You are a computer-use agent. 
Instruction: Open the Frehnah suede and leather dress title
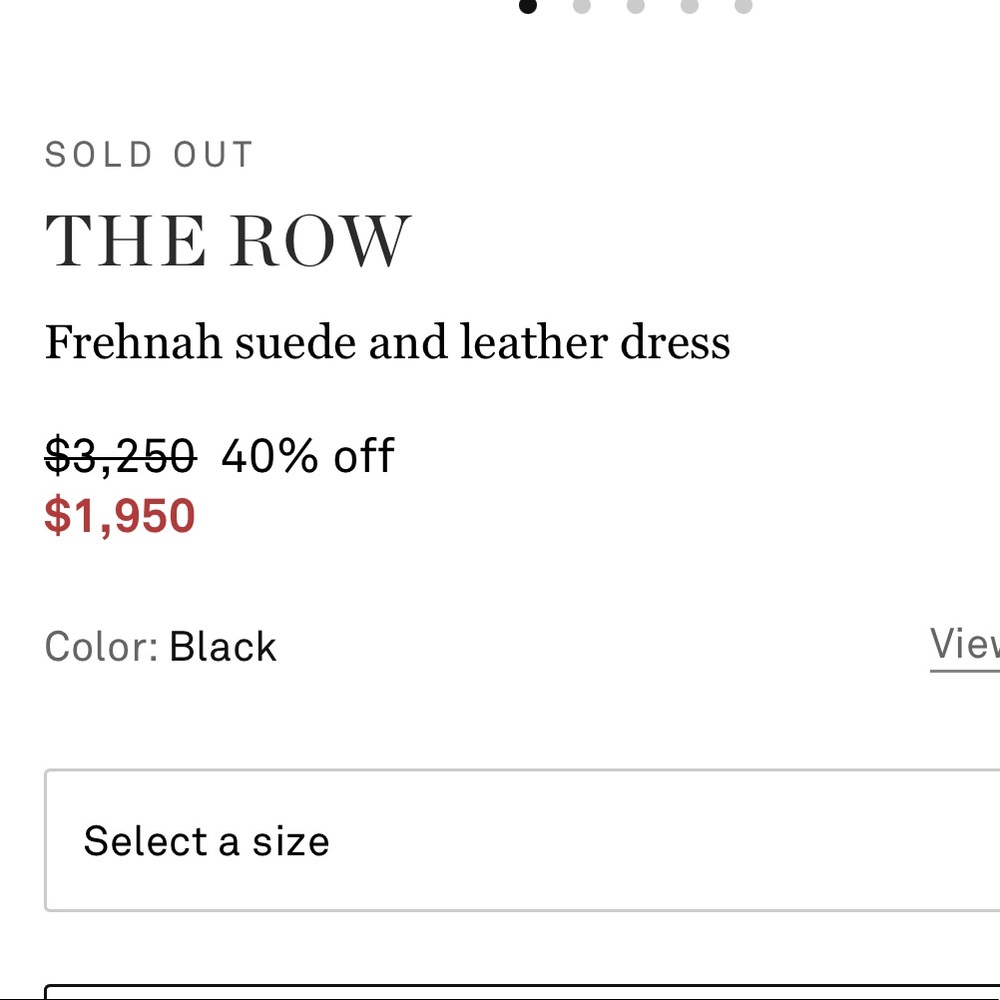[x=388, y=342]
